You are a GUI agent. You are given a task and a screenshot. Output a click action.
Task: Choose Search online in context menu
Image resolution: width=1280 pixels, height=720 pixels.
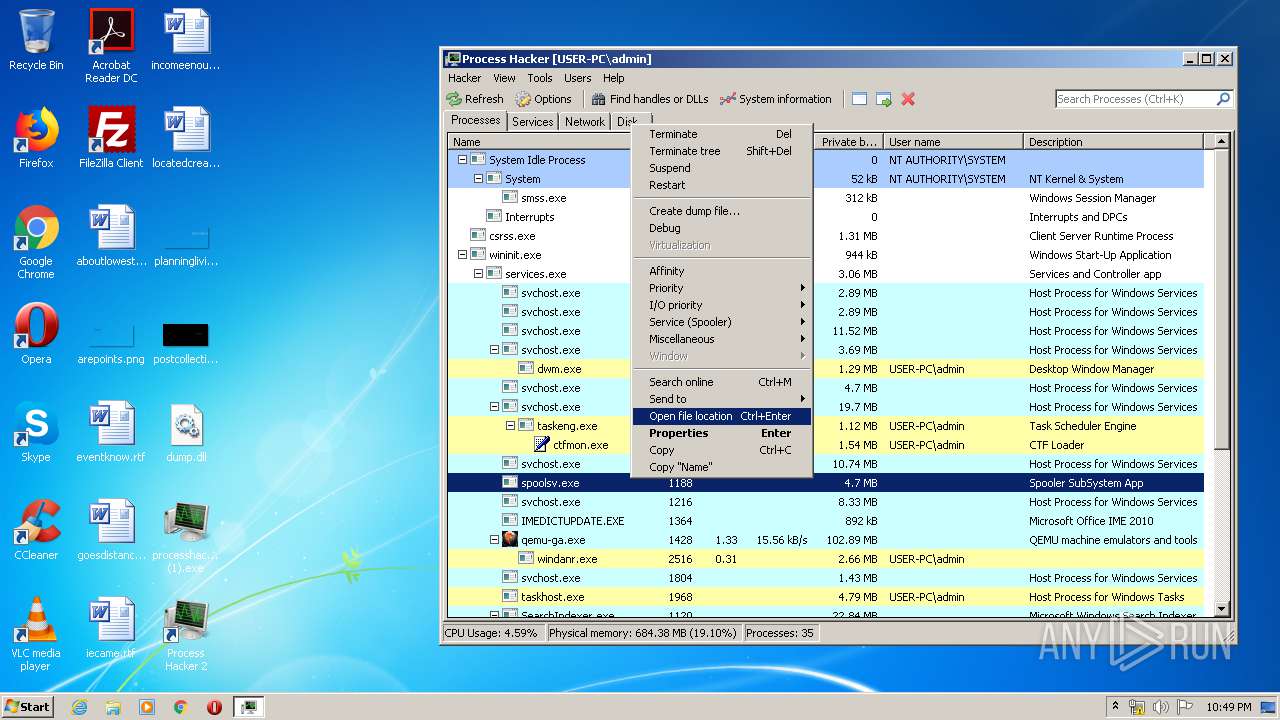721,382
